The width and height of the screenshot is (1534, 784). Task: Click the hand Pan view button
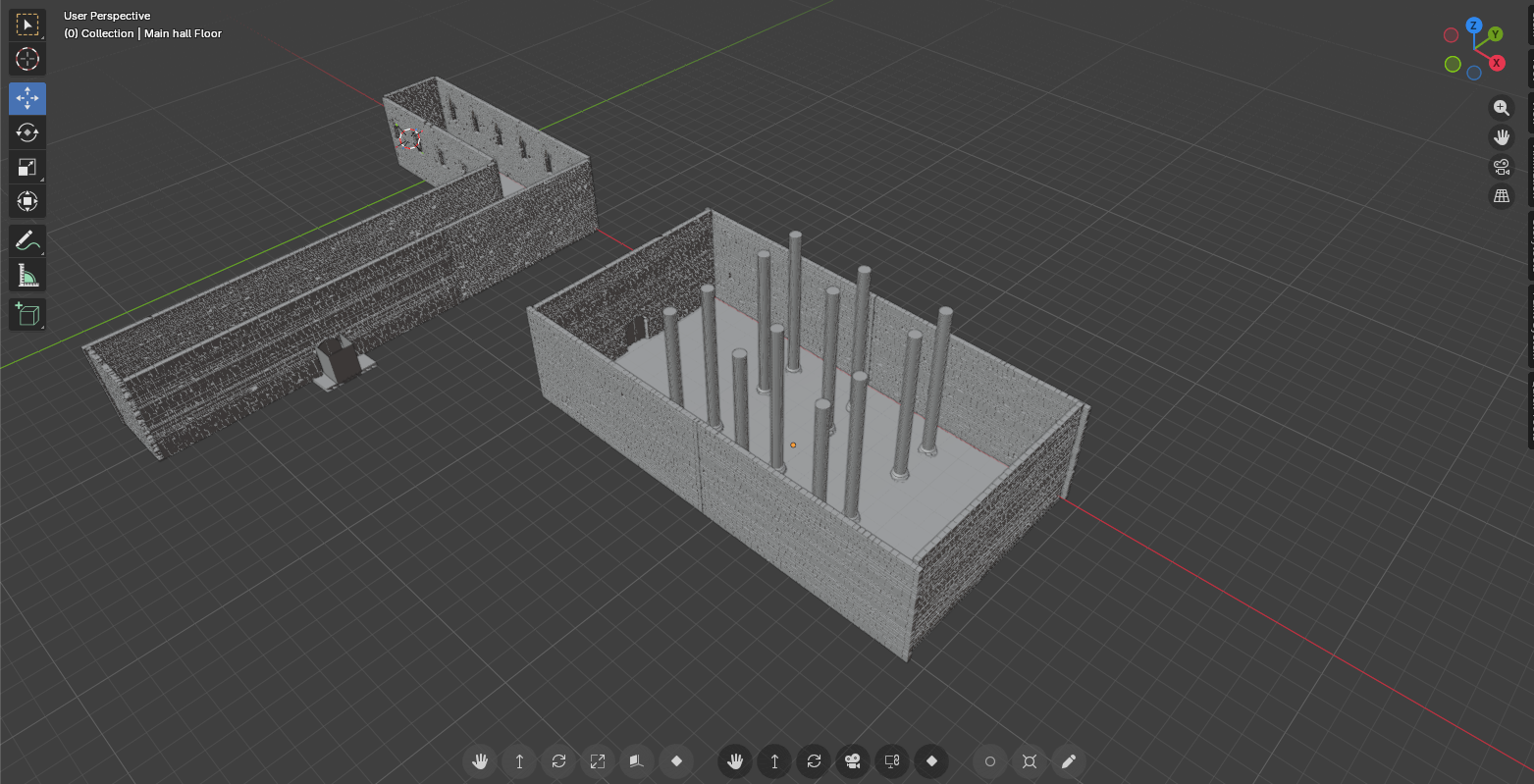click(x=1501, y=137)
